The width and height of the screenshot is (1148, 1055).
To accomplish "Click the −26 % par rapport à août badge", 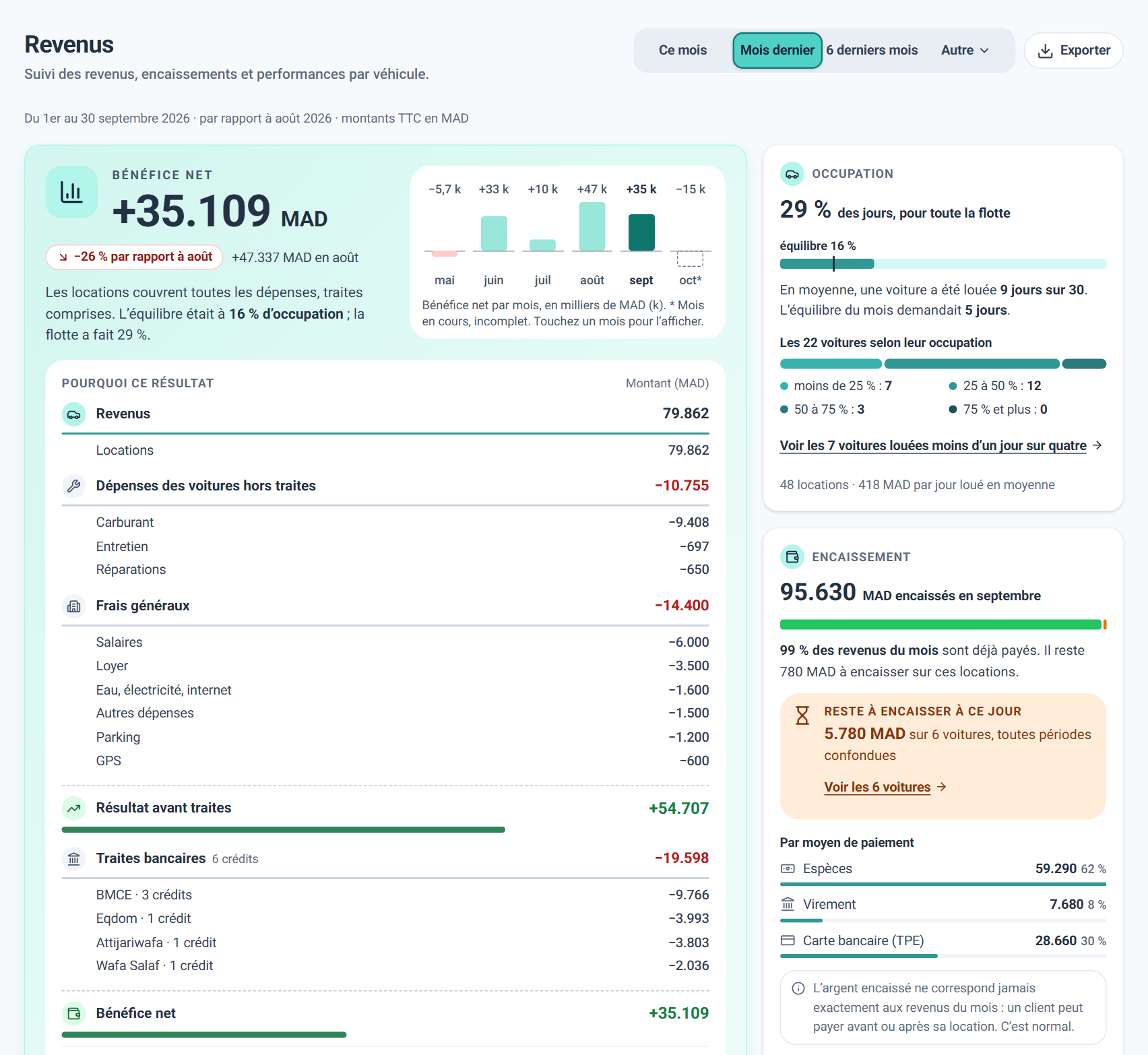I will point(135,257).
